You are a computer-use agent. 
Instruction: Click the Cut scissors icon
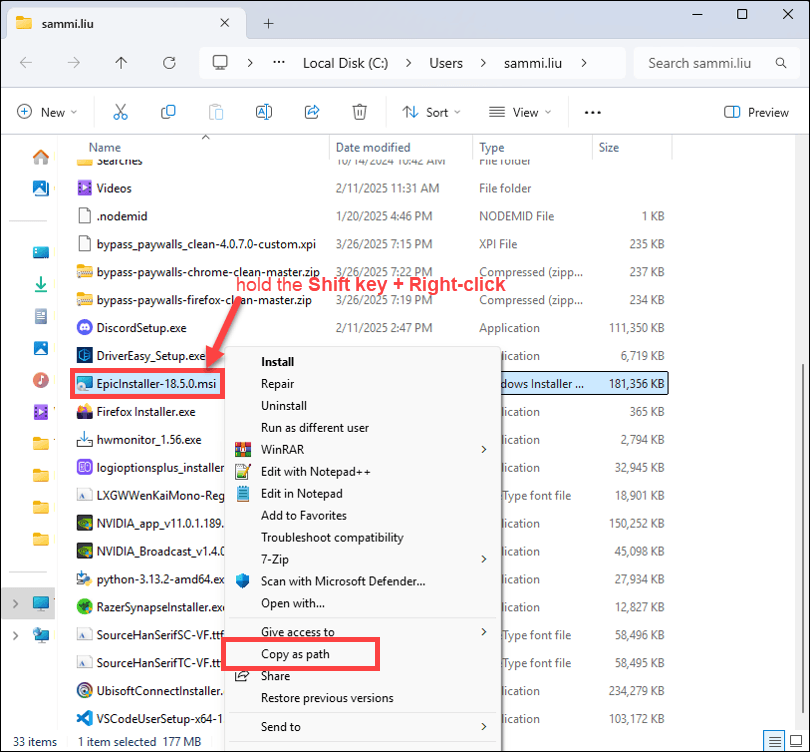120,112
